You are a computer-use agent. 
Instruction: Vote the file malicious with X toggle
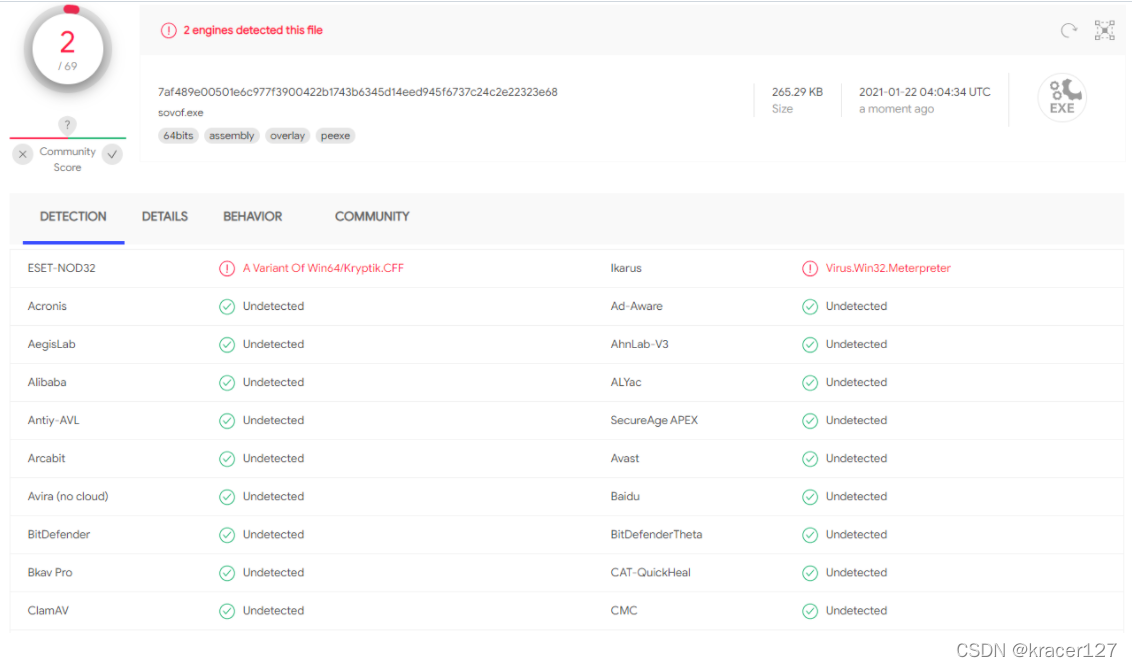pyautogui.click(x=22, y=154)
